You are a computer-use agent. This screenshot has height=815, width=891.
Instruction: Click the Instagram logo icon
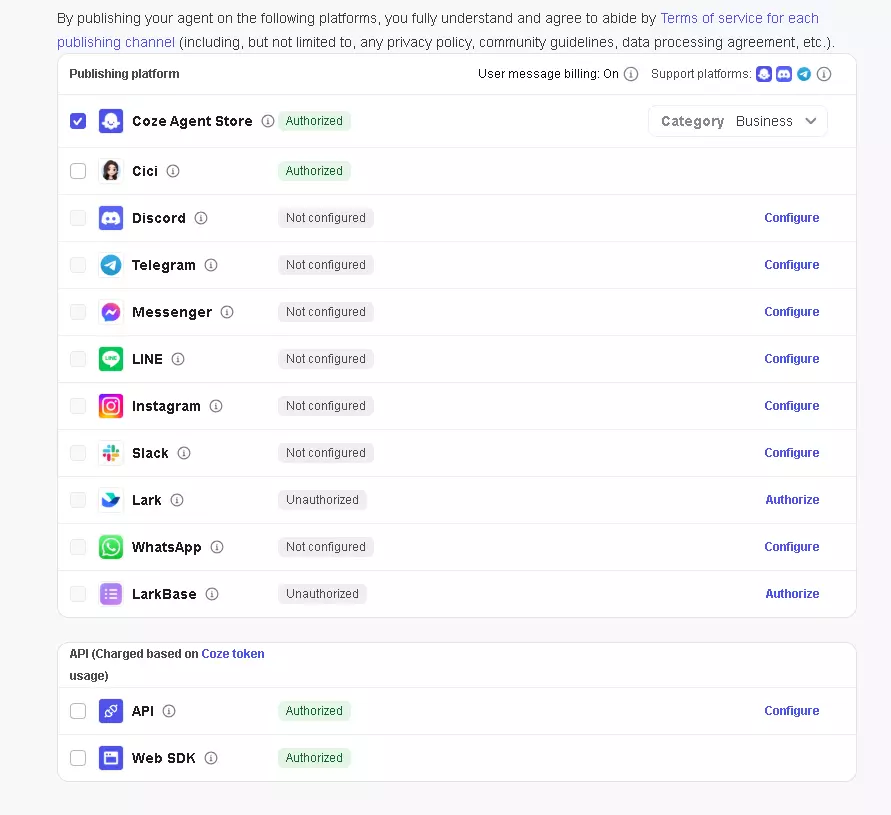(x=111, y=406)
